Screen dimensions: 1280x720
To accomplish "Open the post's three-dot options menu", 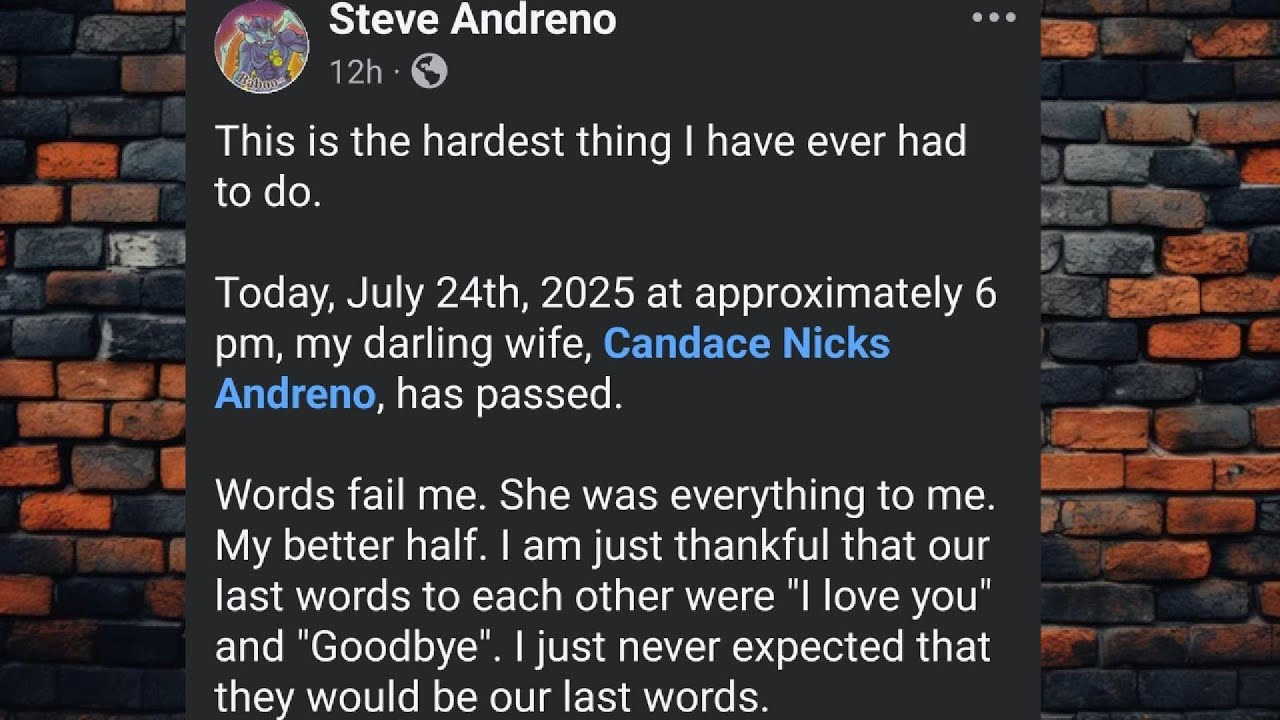I will tap(994, 17).
